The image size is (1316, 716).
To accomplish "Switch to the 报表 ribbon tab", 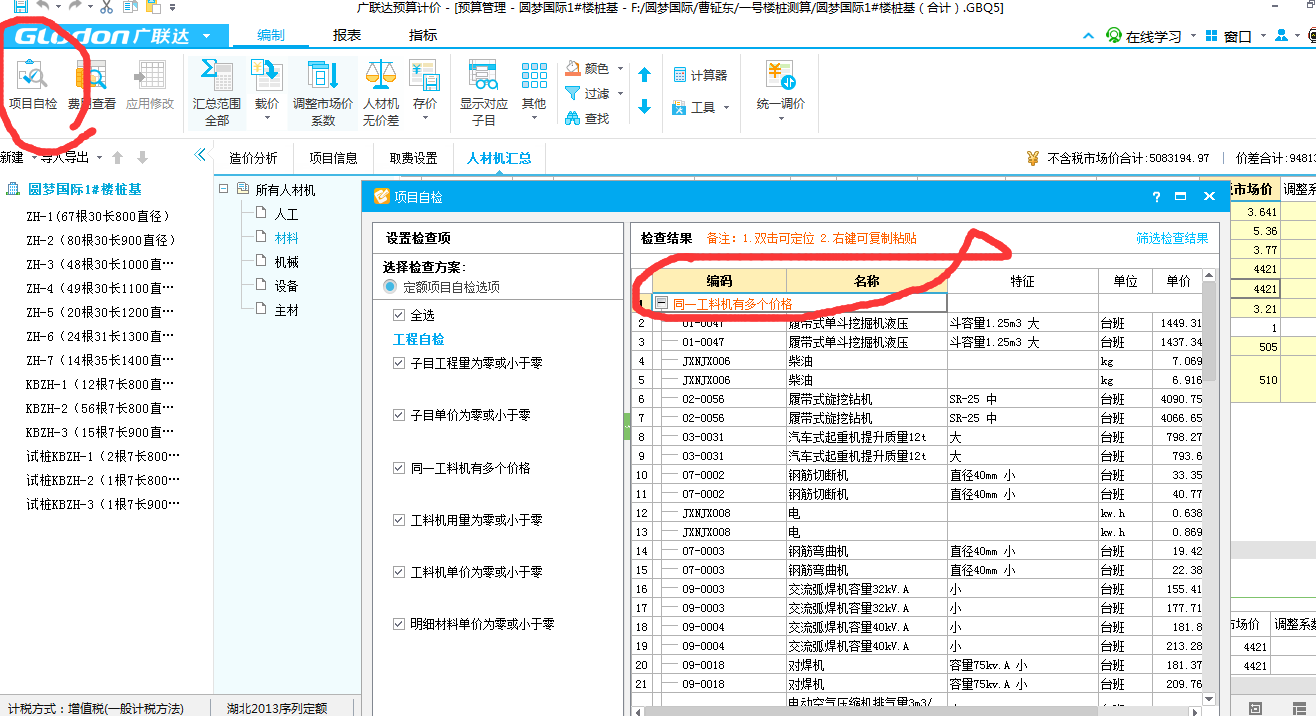I will point(347,35).
